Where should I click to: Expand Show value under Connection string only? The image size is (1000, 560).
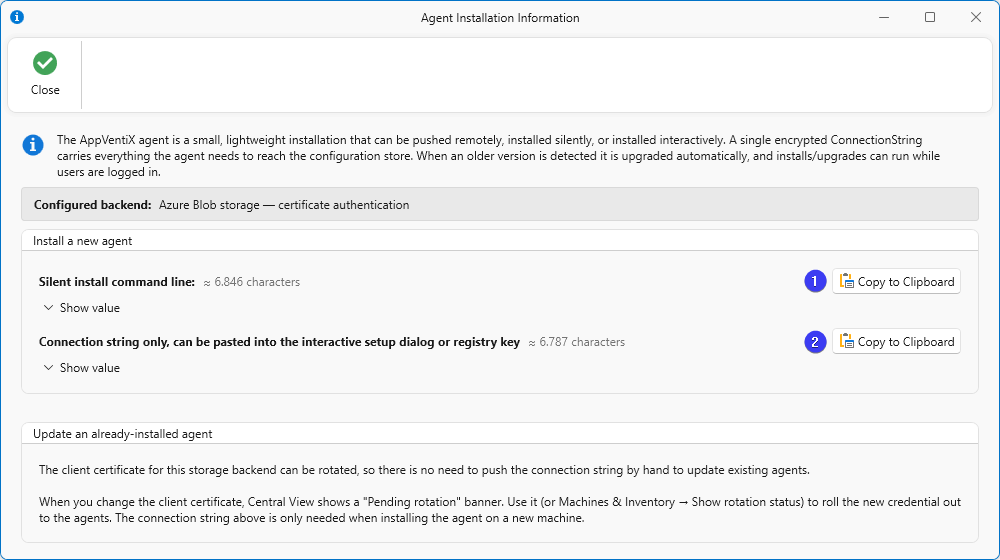pyautogui.click(x=82, y=367)
